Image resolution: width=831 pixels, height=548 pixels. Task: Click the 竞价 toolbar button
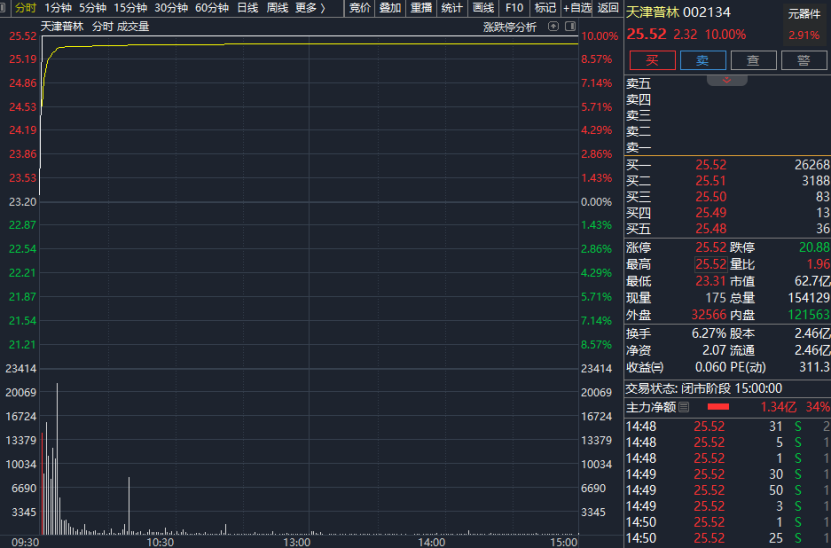pyautogui.click(x=360, y=8)
